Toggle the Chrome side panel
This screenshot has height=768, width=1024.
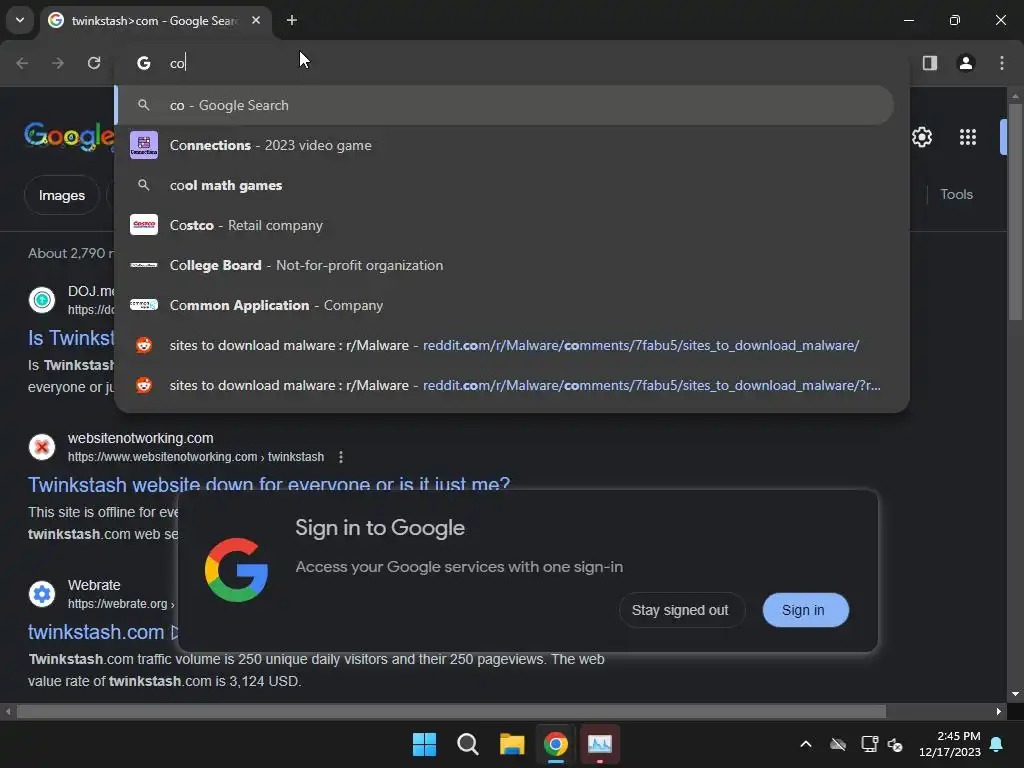click(x=930, y=63)
